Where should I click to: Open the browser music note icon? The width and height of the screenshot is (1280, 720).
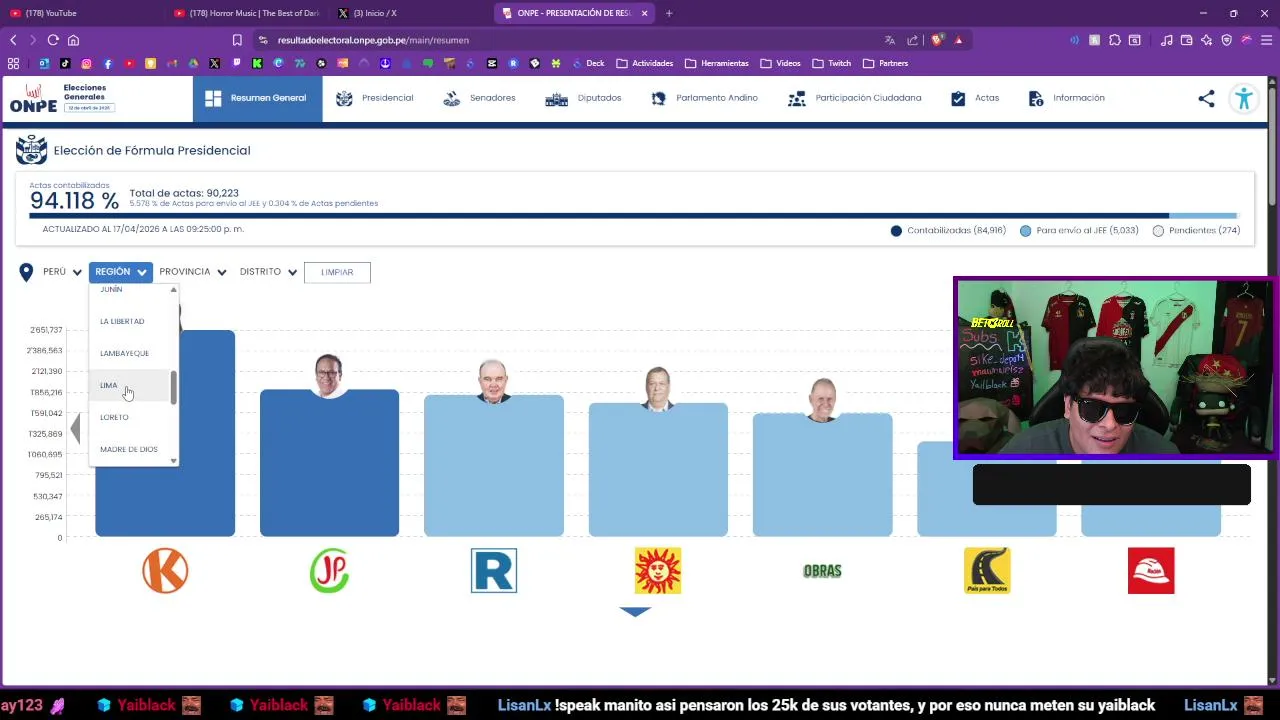[1167, 40]
